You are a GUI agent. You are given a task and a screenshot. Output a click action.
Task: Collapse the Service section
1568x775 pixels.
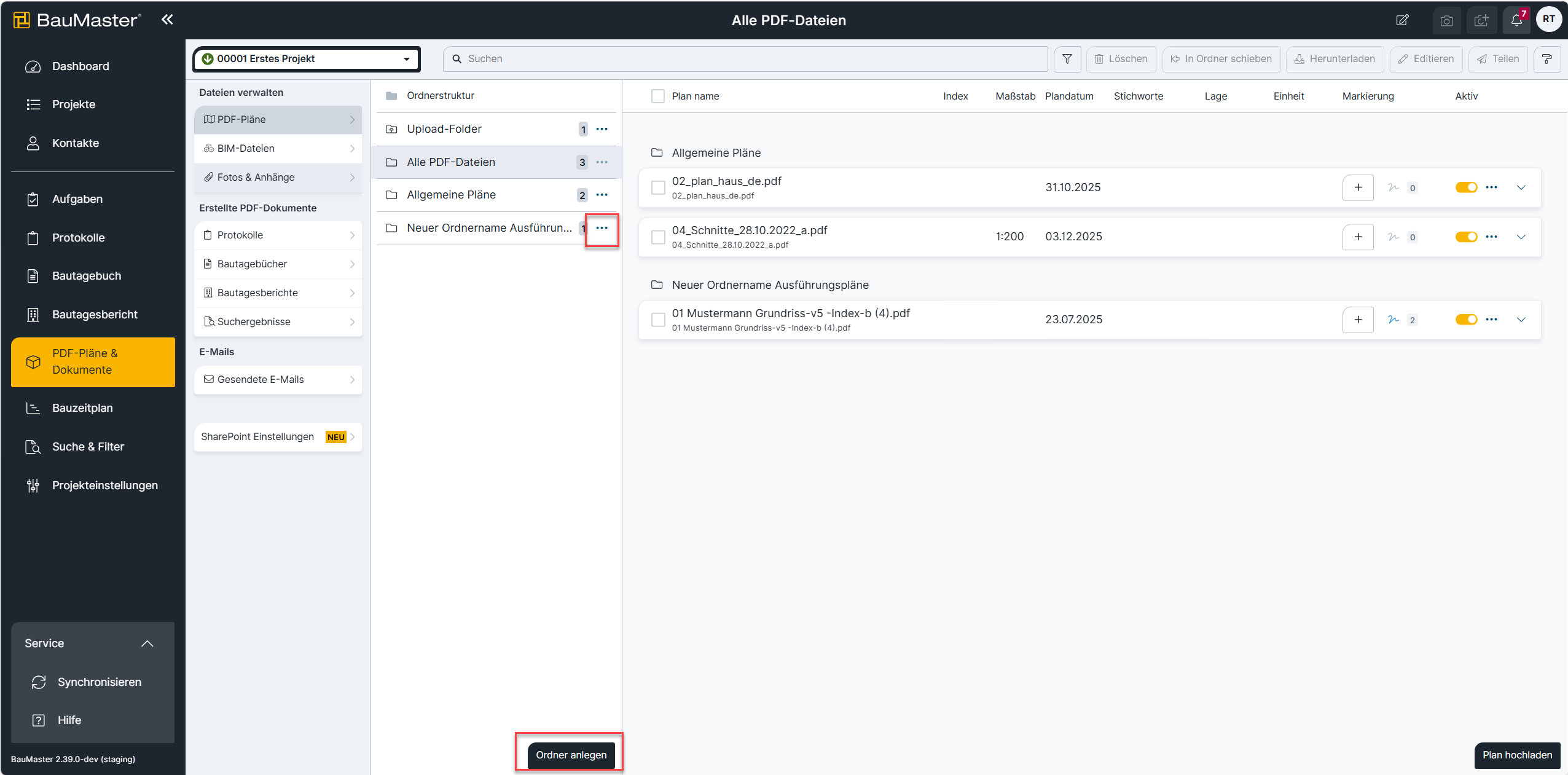pyautogui.click(x=147, y=643)
